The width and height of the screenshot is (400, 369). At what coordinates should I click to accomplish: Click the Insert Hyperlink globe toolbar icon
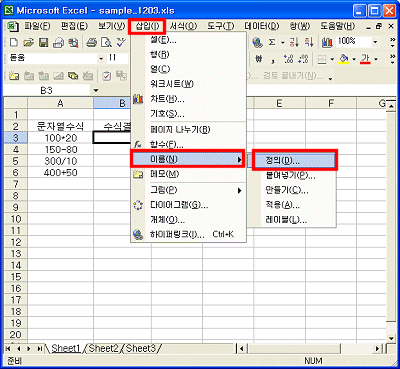pyautogui.click(x=257, y=42)
